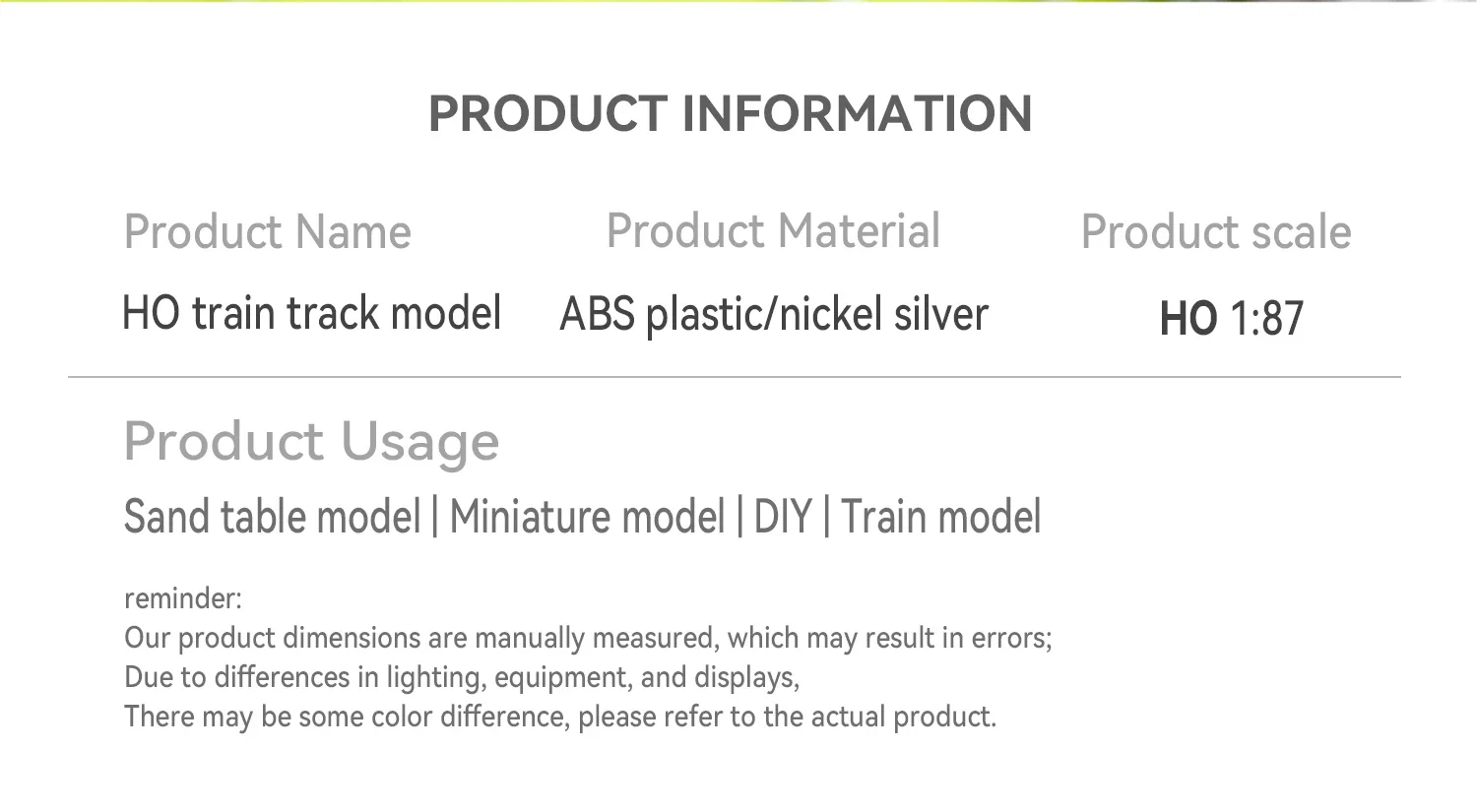Select the Product Name label
Image resolution: width=1477 pixels, height=812 pixels.
[x=267, y=233]
